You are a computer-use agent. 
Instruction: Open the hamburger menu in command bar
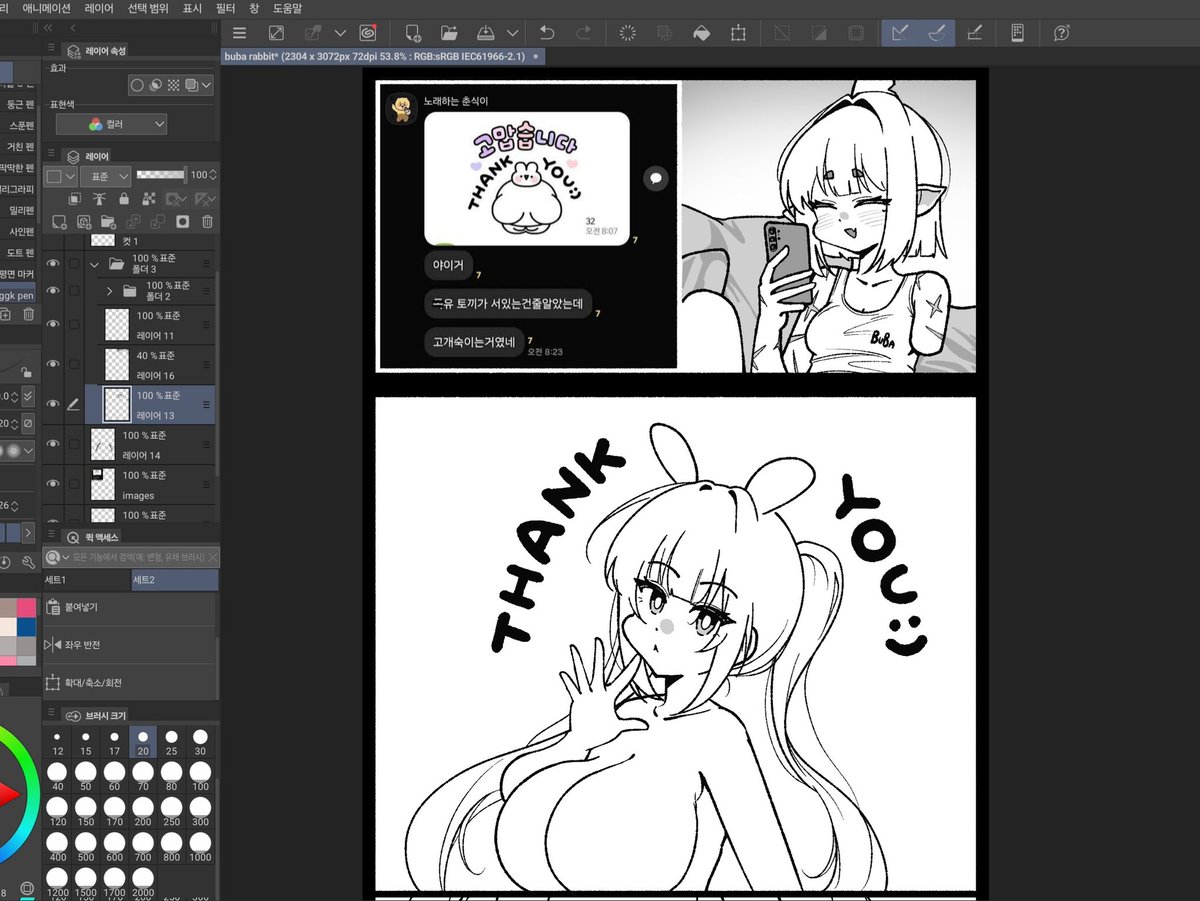[x=239, y=33]
